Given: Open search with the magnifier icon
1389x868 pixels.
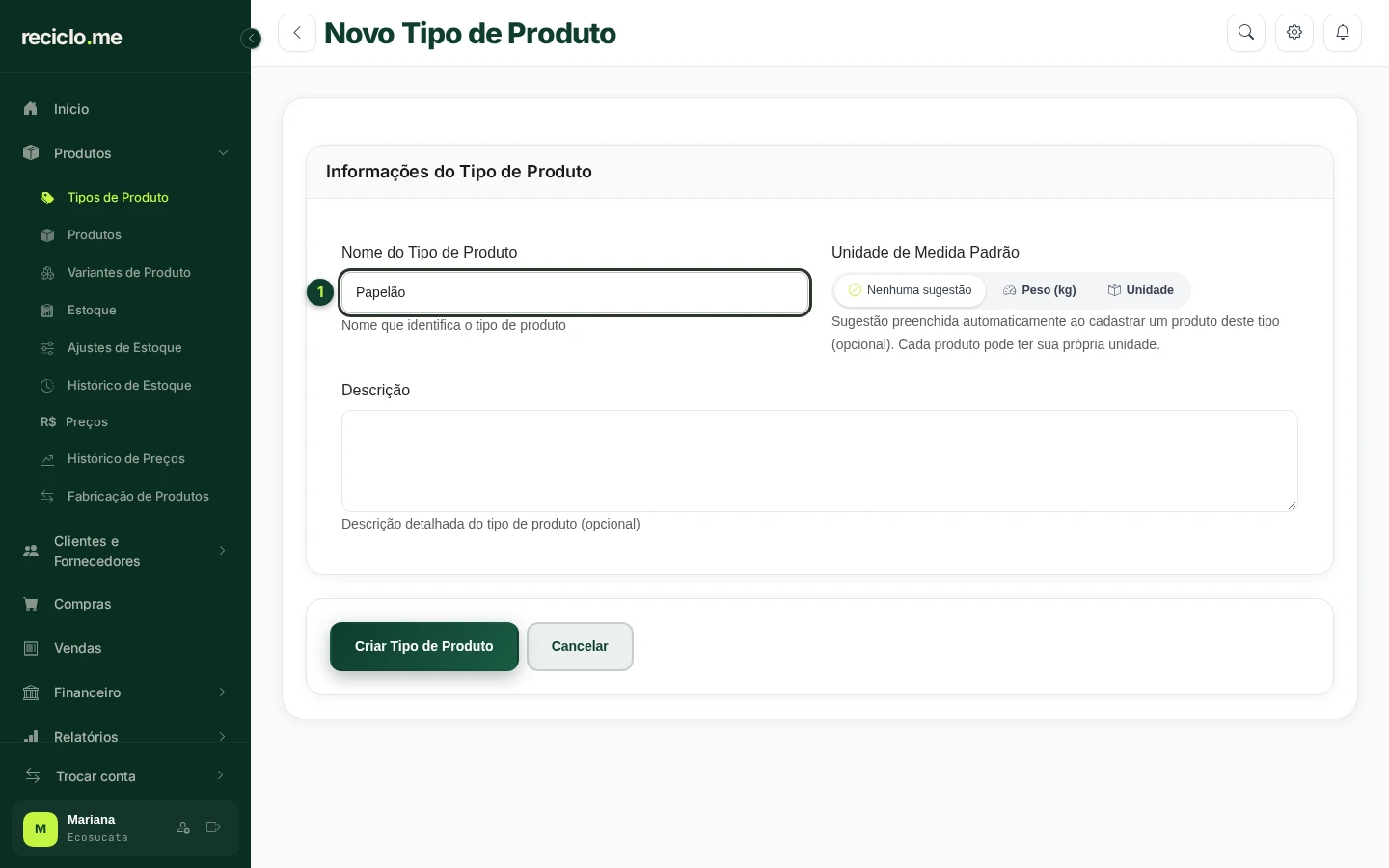Looking at the screenshot, I should point(1246,33).
